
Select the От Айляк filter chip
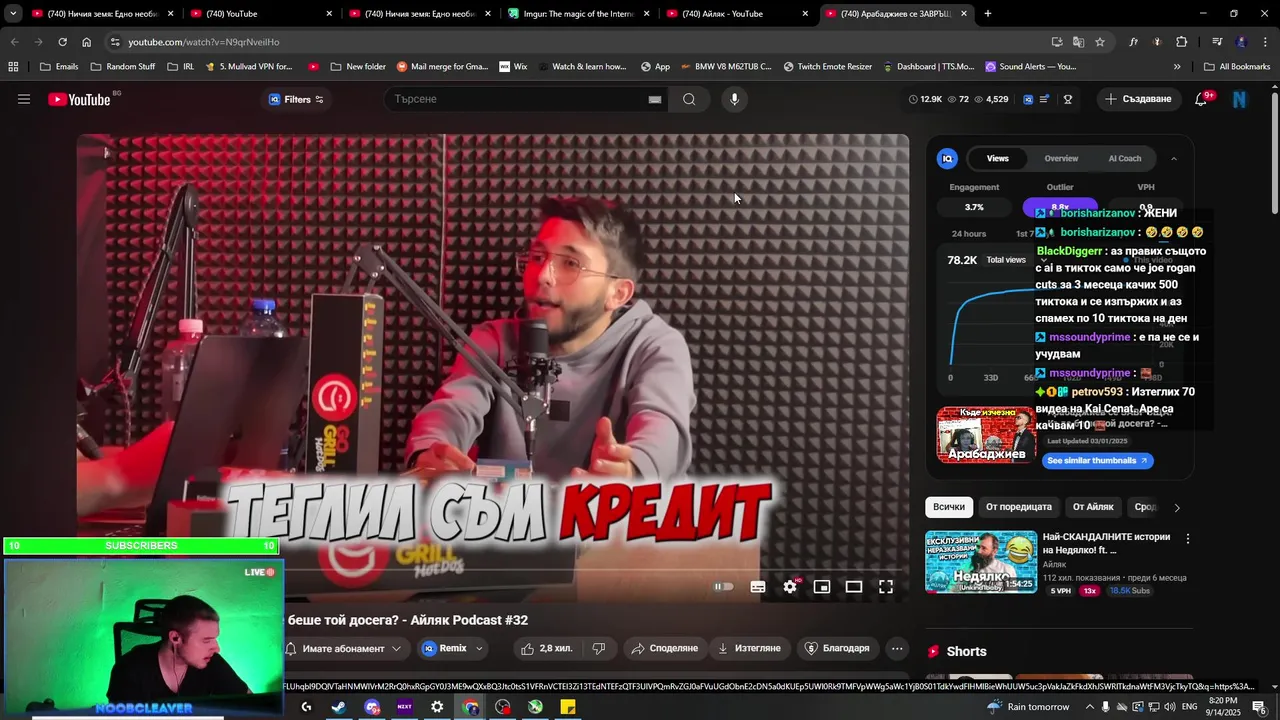coord(1093,507)
